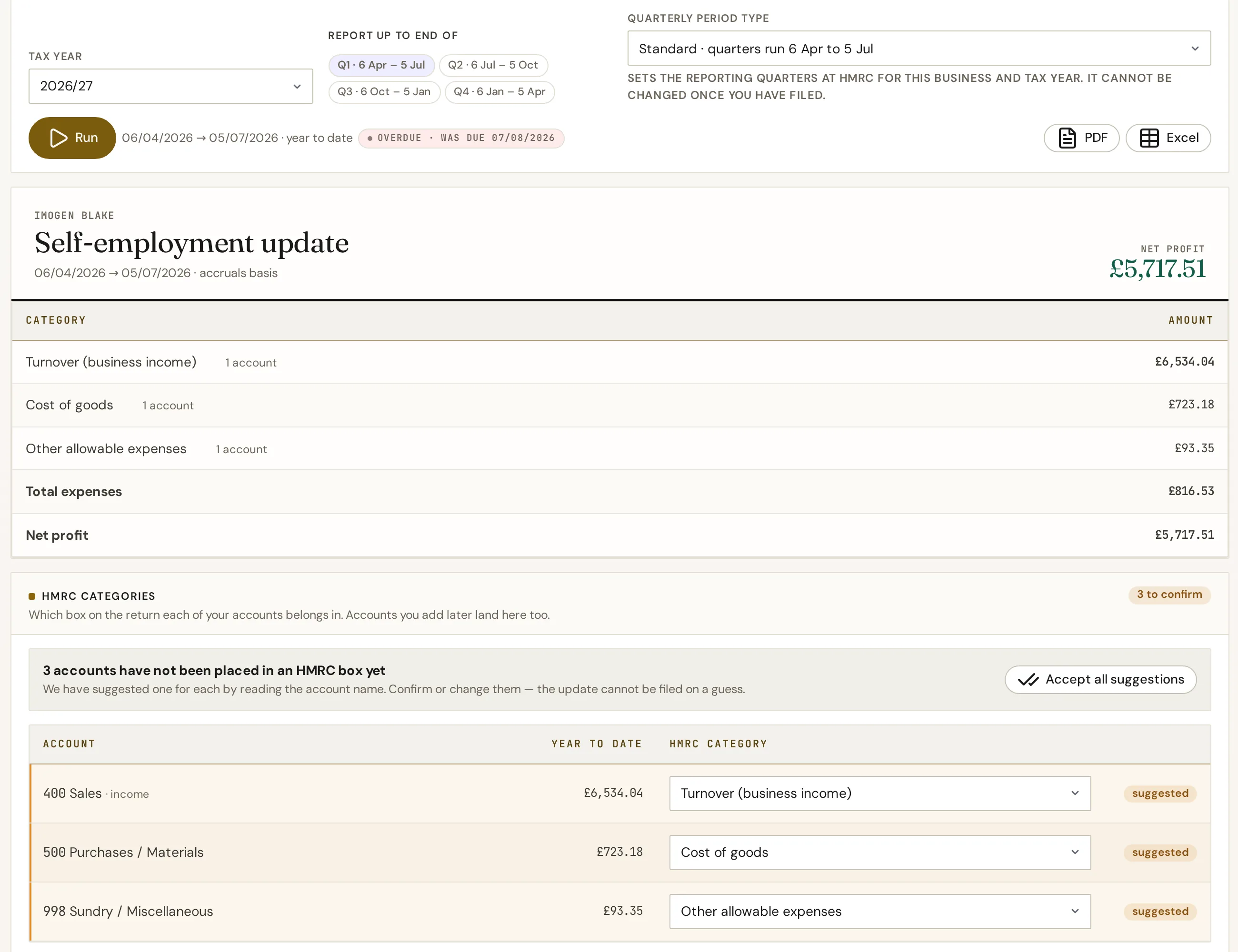
Task: Select the Q4 · 6 Jan – 5 Apr period
Action: pyautogui.click(x=499, y=92)
